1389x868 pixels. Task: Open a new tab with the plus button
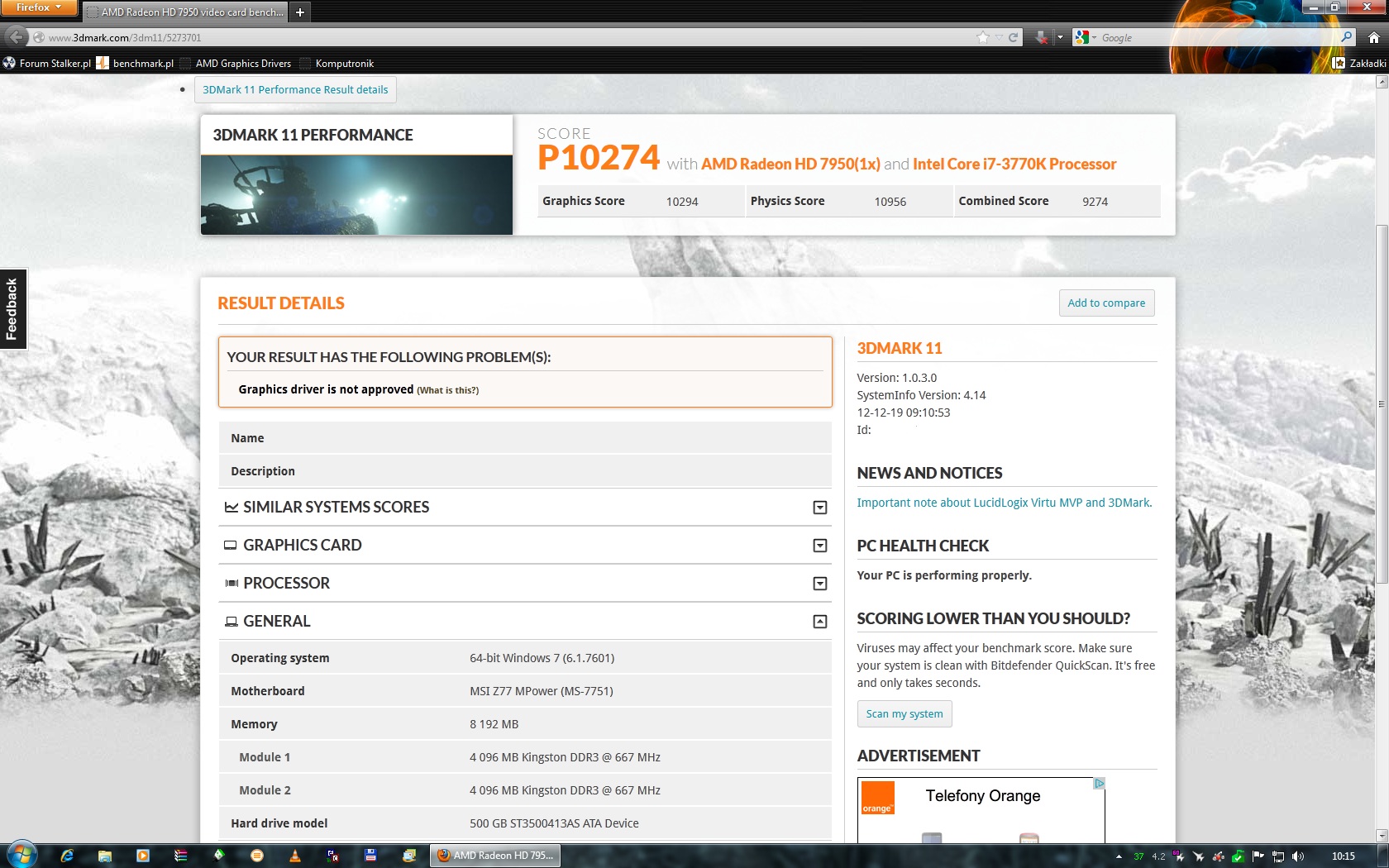(x=300, y=12)
